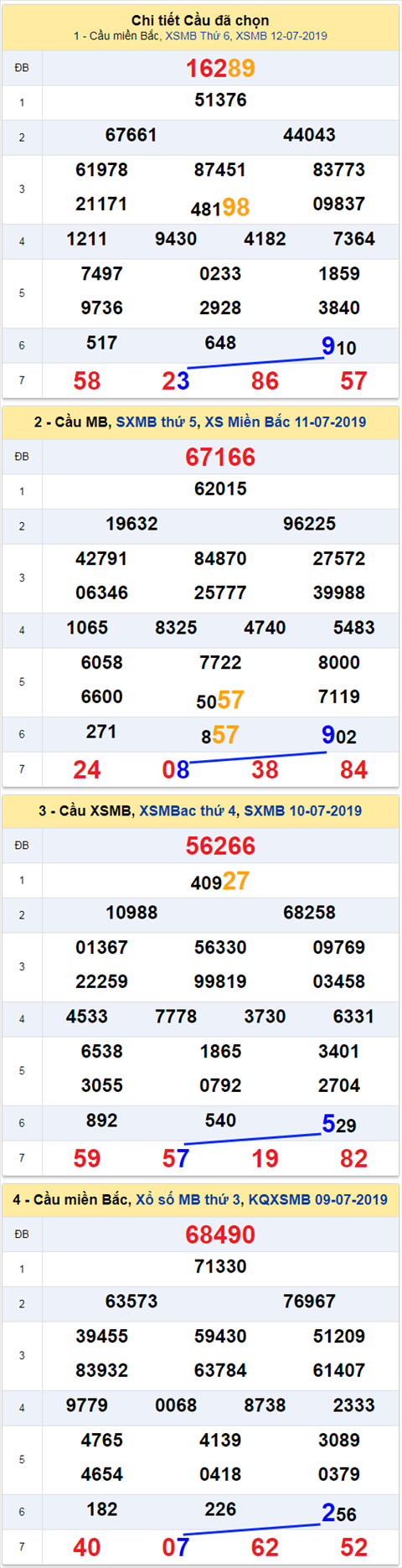Click fourth prize number 2333
Image resolution: width=402 pixels, height=1568 pixels.
353,1405
